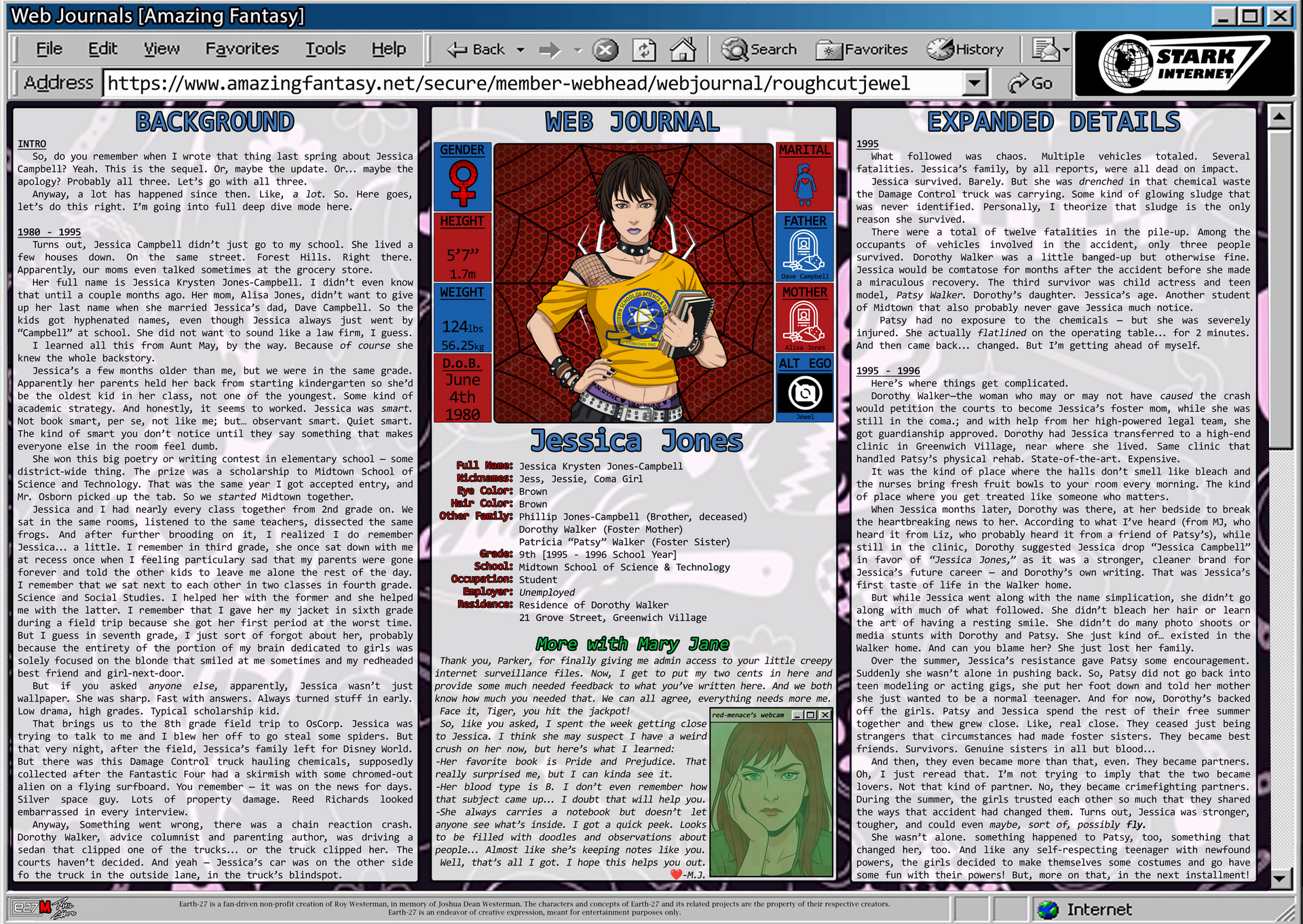Click the Height 5'7" tile
The height and width of the screenshot is (924, 1303).
(462, 248)
